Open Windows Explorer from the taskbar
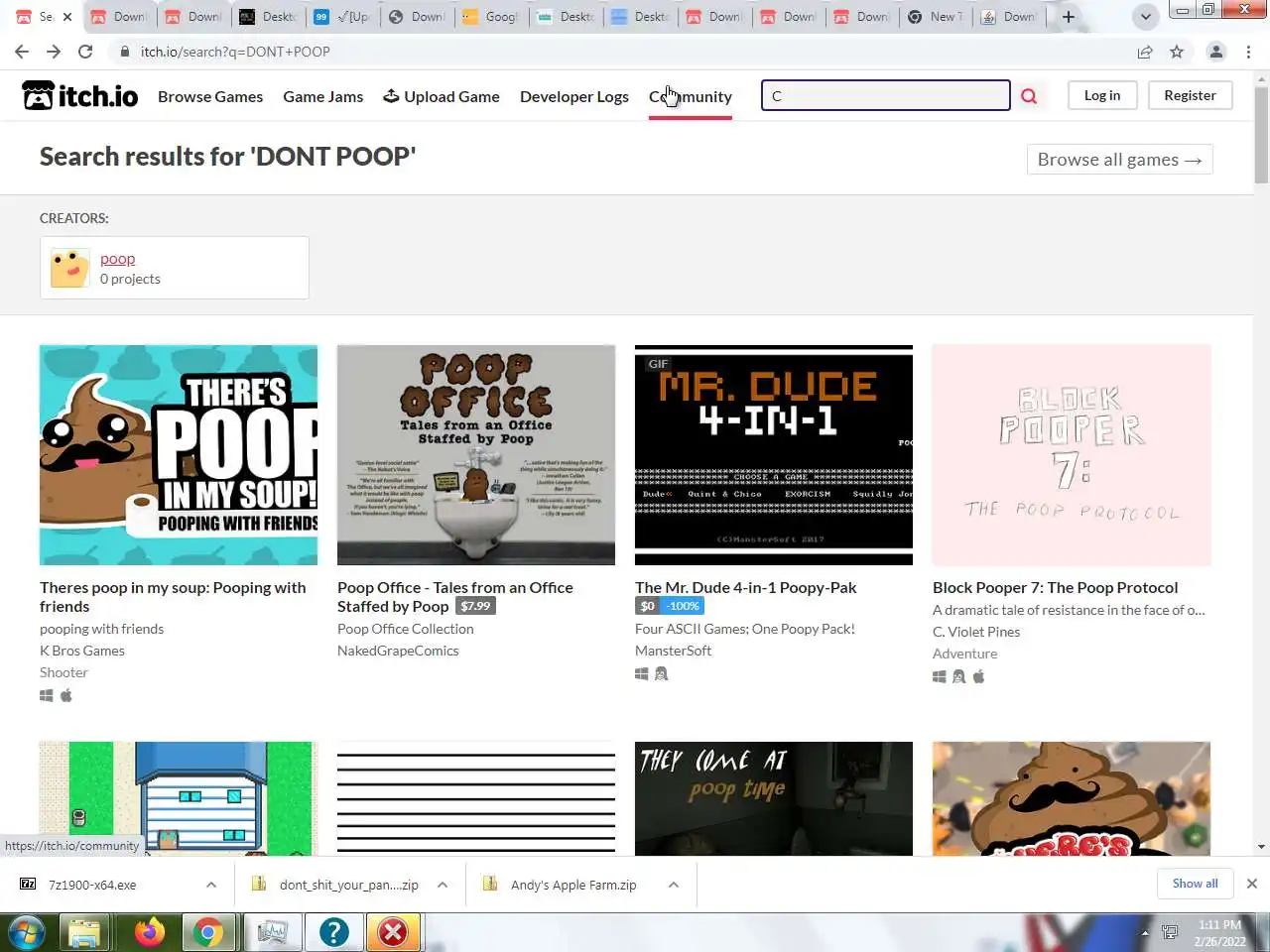This screenshot has width=1270, height=952. point(84,932)
